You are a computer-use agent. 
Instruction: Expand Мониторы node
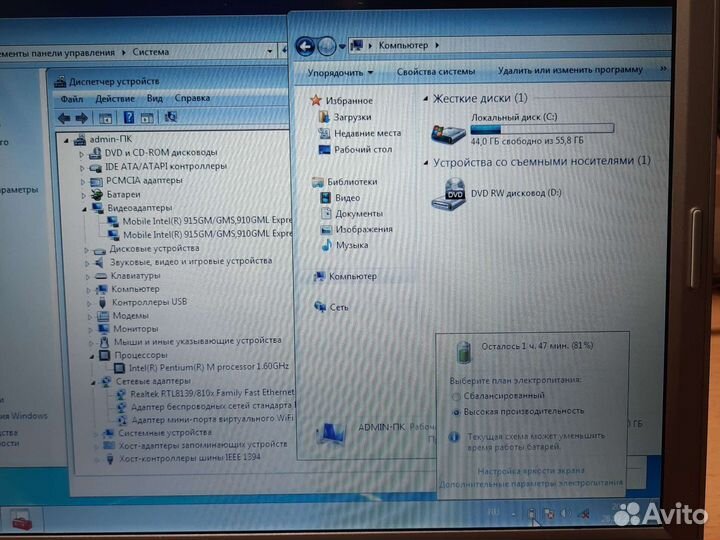90,330
